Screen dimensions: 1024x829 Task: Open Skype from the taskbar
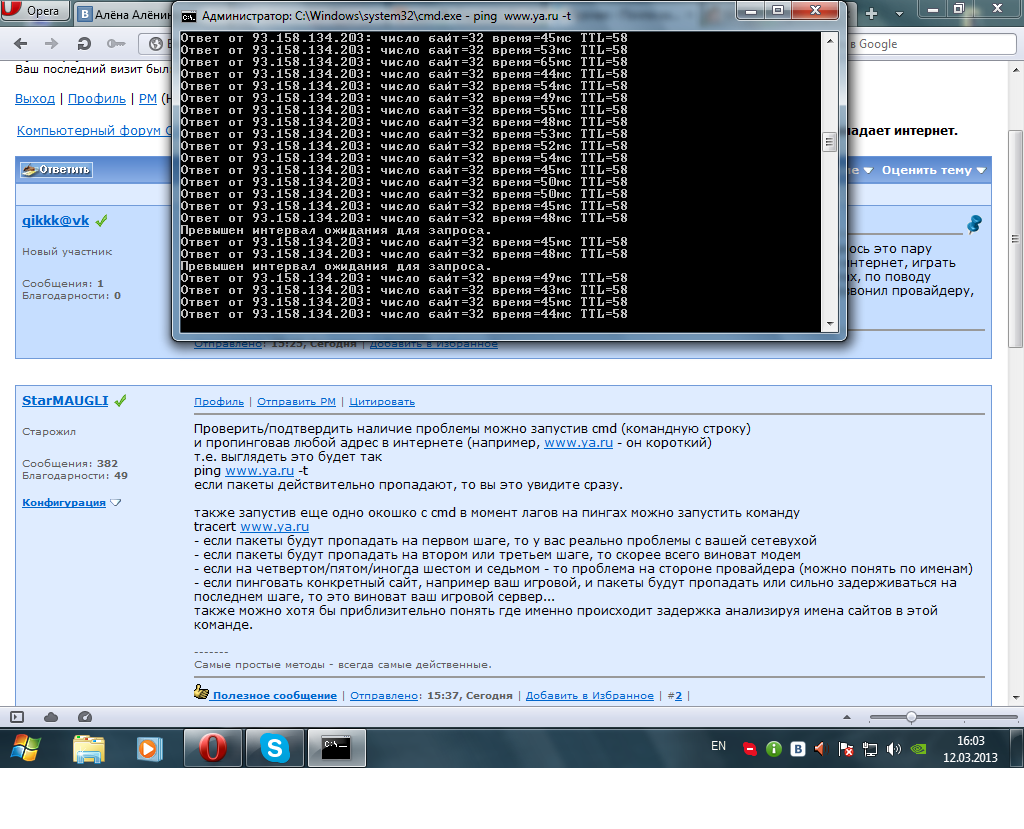point(273,747)
